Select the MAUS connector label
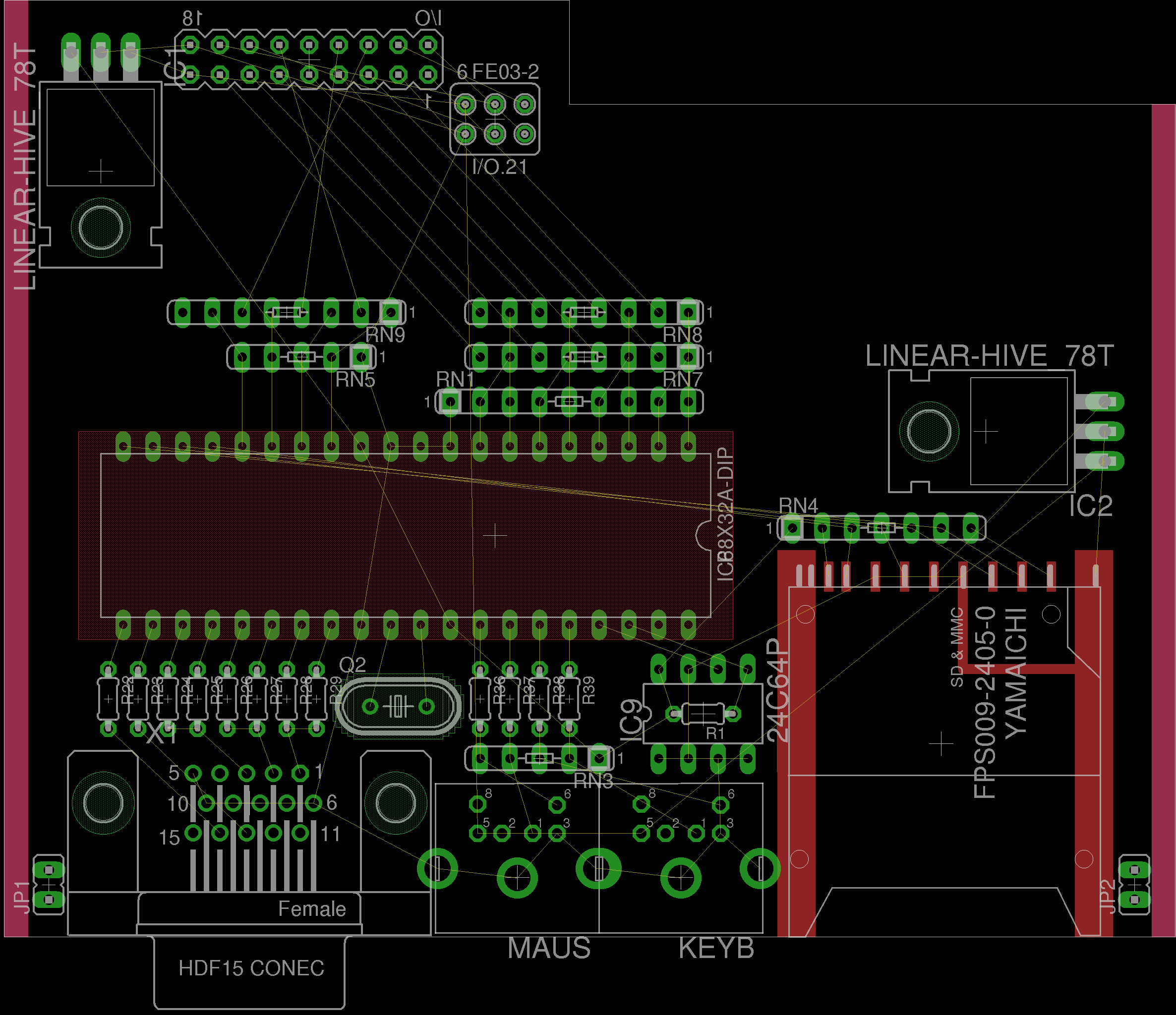The height and width of the screenshot is (1015, 1176). point(549,948)
